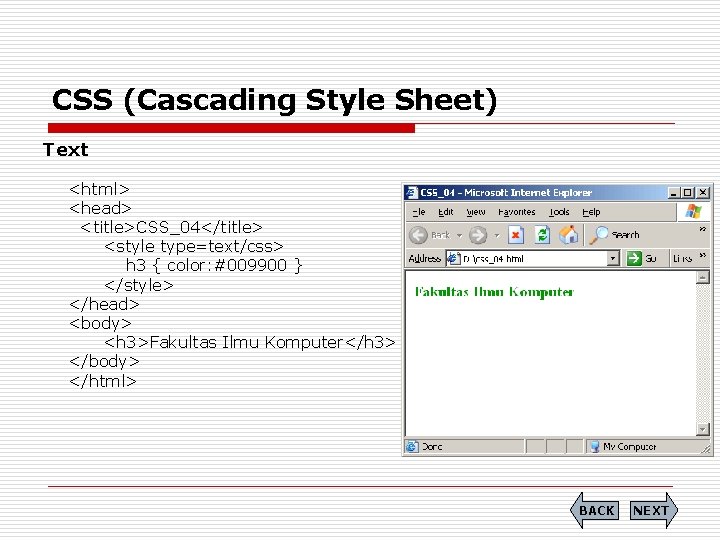Open the Favorites menu

point(517,212)
